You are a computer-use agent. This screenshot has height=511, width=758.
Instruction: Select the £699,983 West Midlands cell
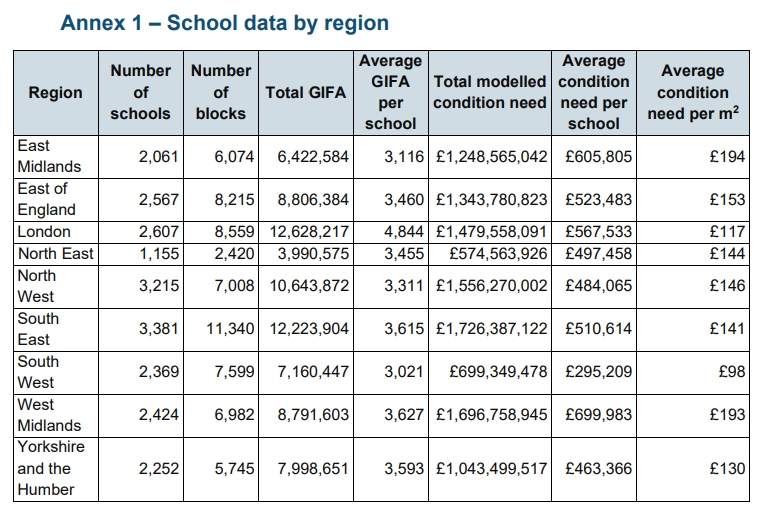[x=598, y=415]
